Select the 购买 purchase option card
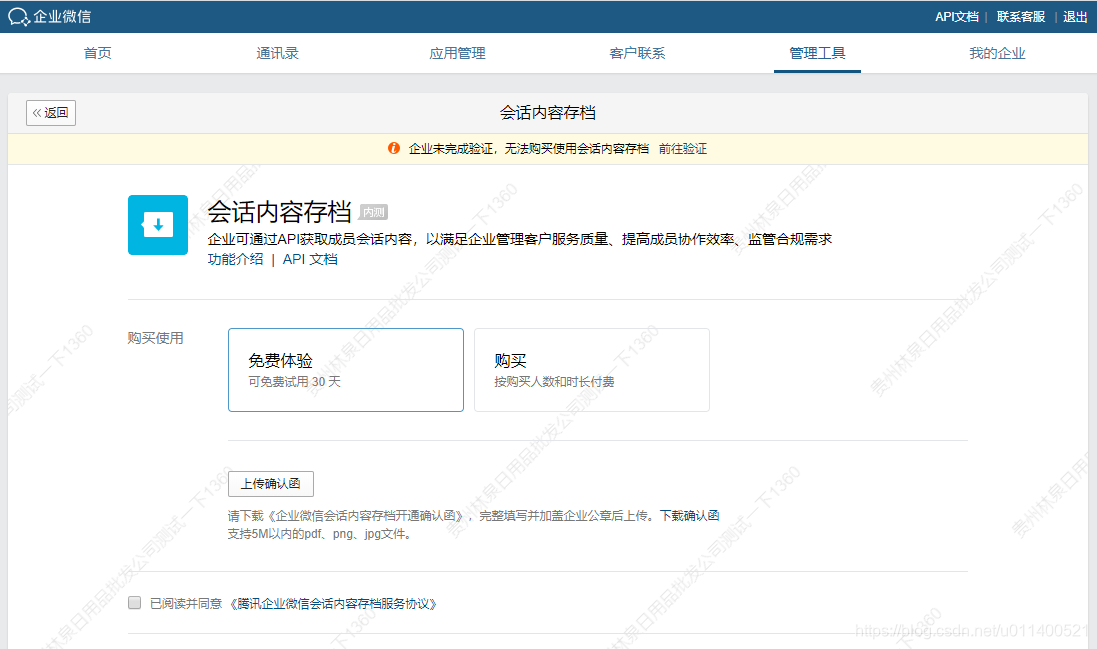 (592, 370)
